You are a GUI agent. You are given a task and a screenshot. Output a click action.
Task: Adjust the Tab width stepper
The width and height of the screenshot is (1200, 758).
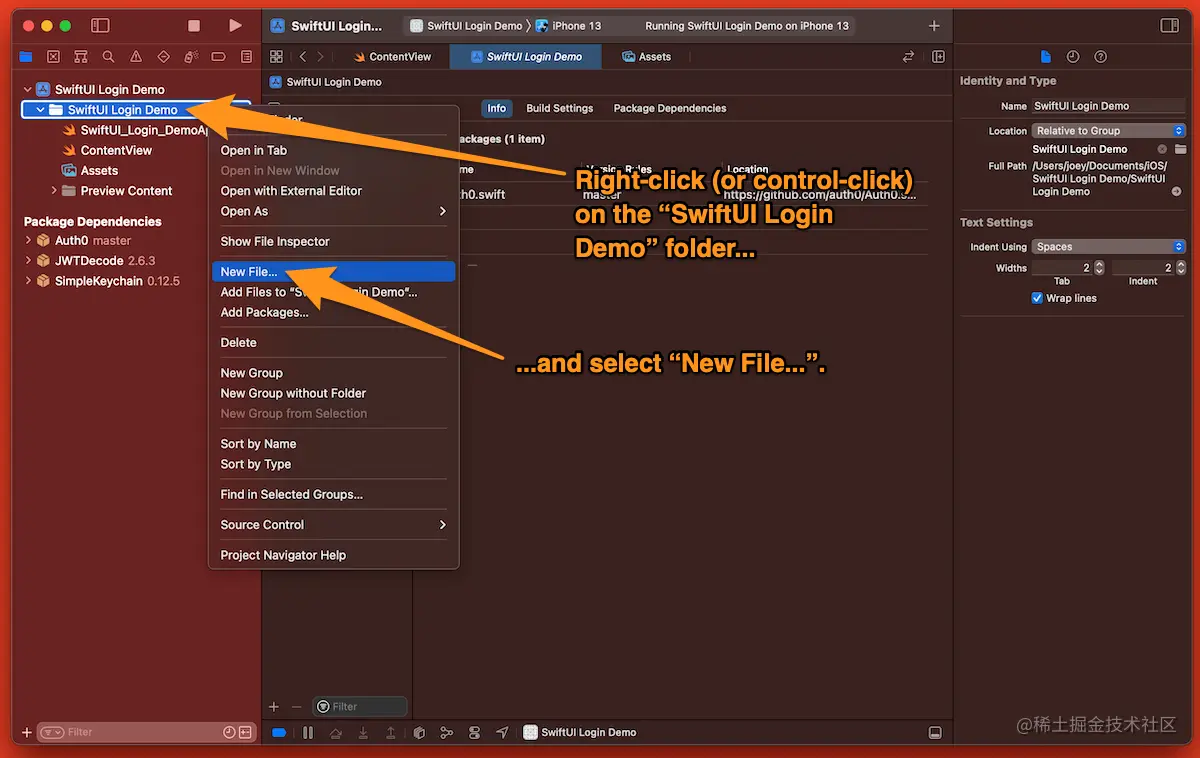pyautogui.click(x=1099, y=267)
